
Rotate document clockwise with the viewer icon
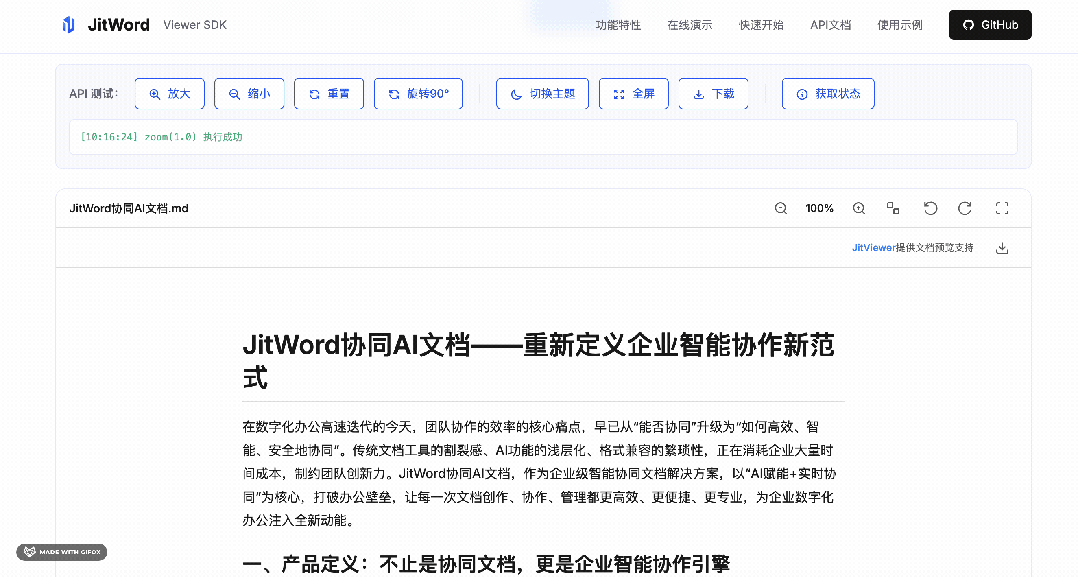(965, 208)
